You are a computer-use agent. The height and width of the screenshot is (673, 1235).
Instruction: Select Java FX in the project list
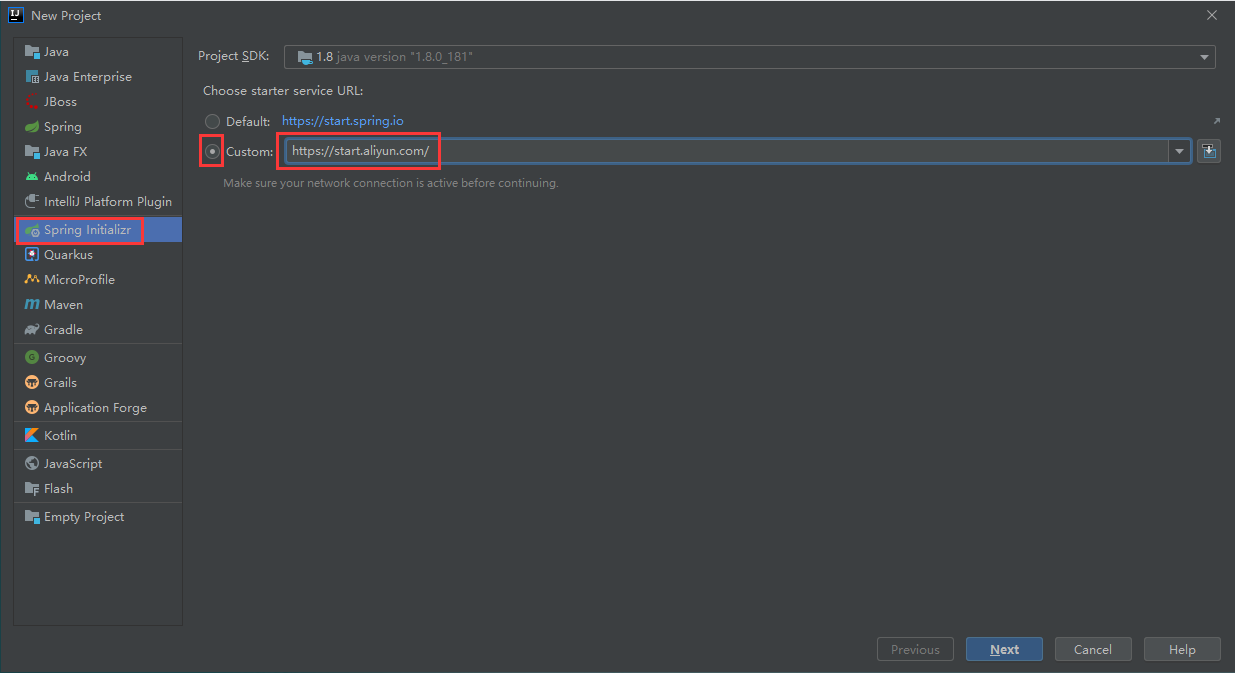pyautogui.click(x=98, y=152)
